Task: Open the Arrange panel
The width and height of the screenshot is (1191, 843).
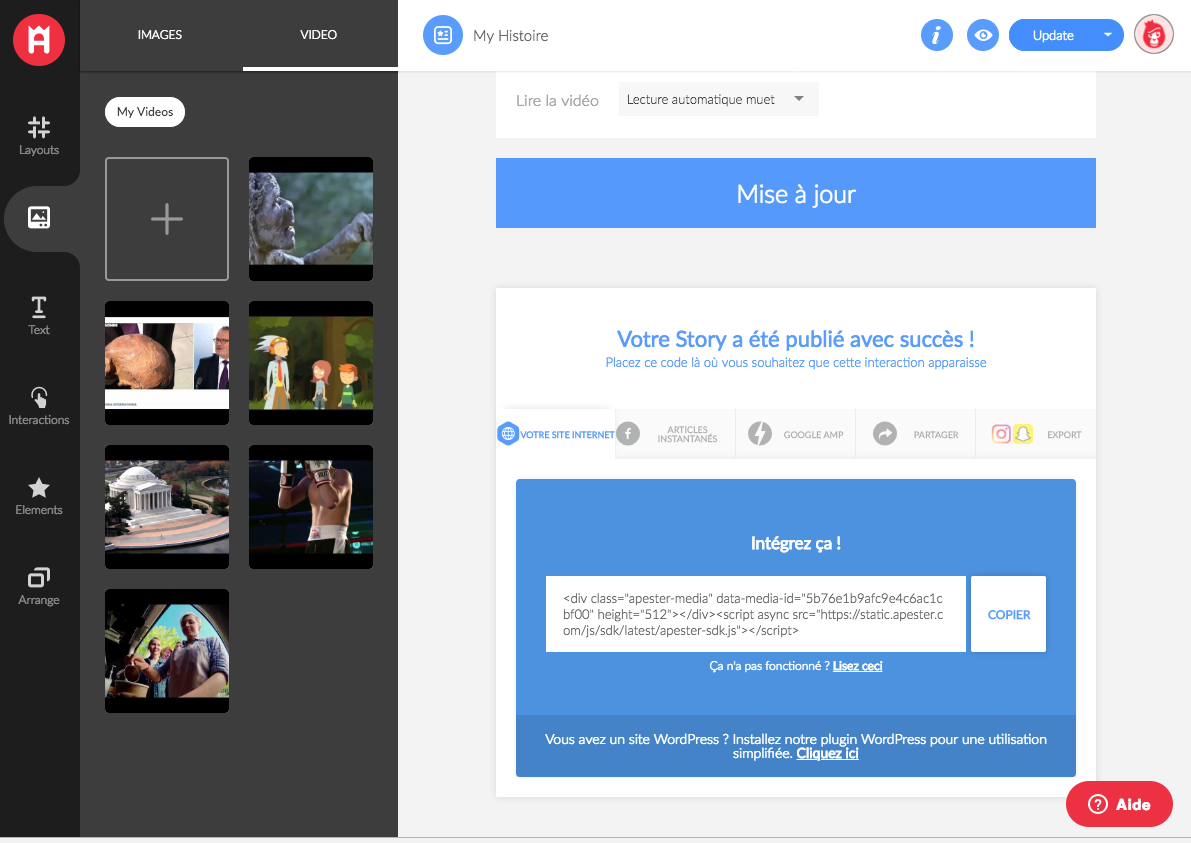Action: click(39, 586)
